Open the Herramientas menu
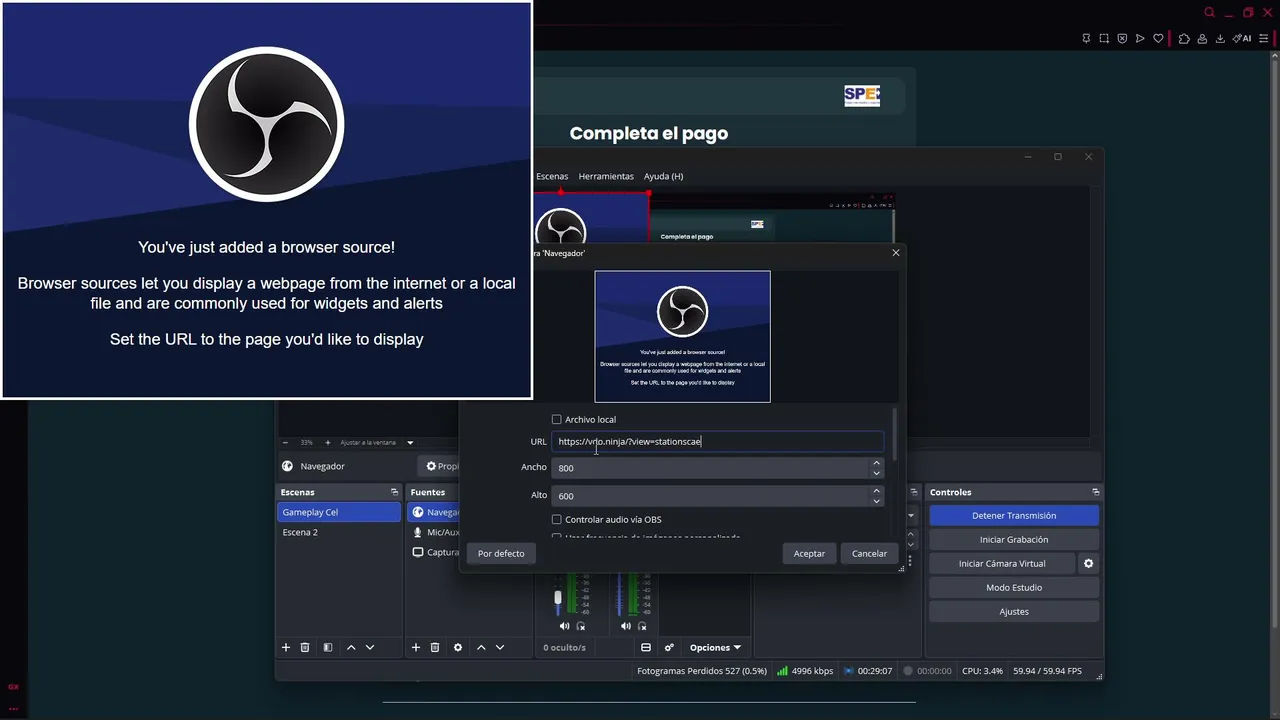Image resolution: width=1280 pixels, height=720 pixels. click(x=606, y=176)
